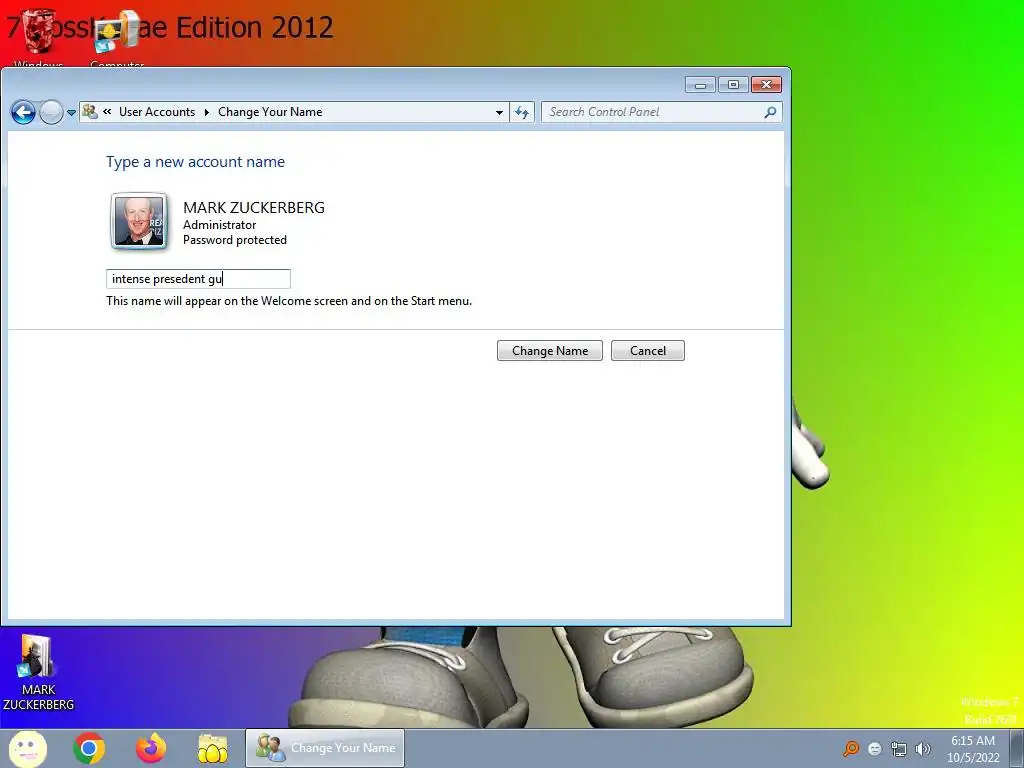Click the Show desktop strip
Image resolution: width=1024 pixels, height=768 pixels.
(x=1016, y=748)
